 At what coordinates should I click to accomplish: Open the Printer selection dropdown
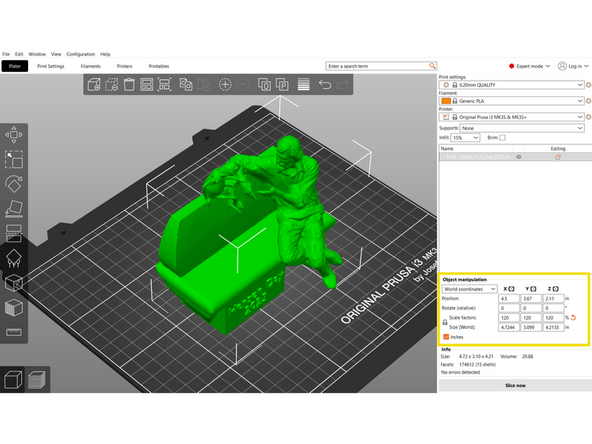point(512,117)
